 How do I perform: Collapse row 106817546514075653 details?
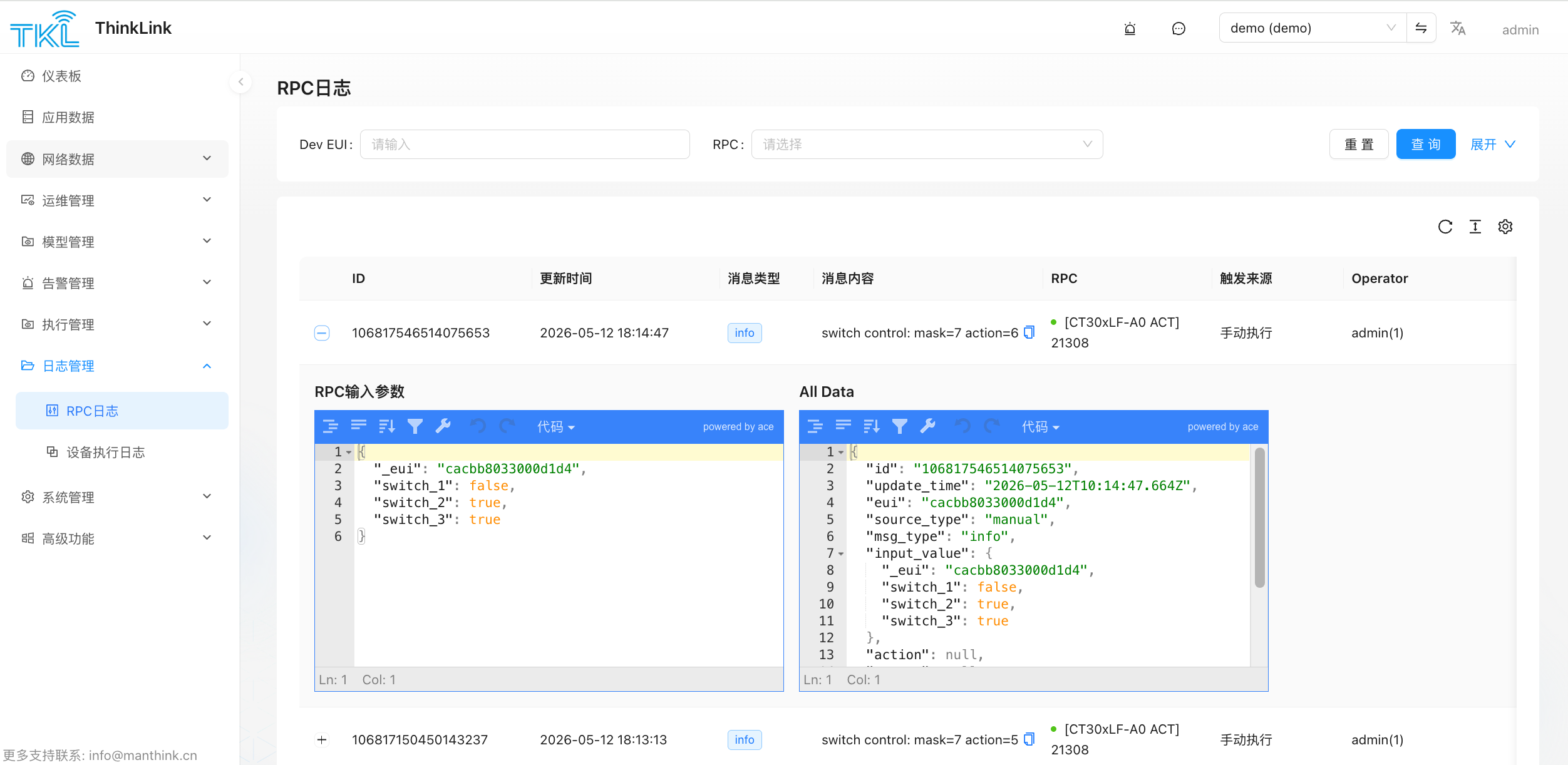(x=322, y=333)
